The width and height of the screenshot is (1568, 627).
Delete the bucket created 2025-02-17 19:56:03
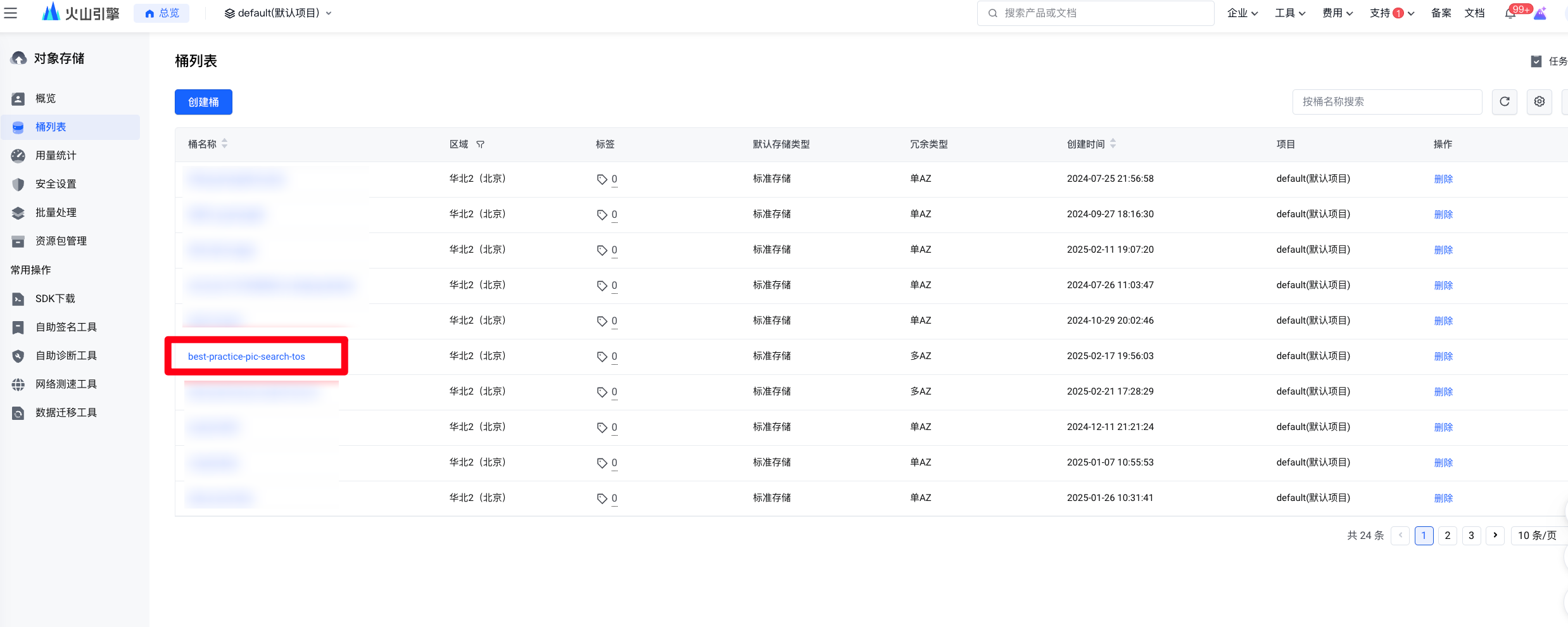[x=1443, y=357]
